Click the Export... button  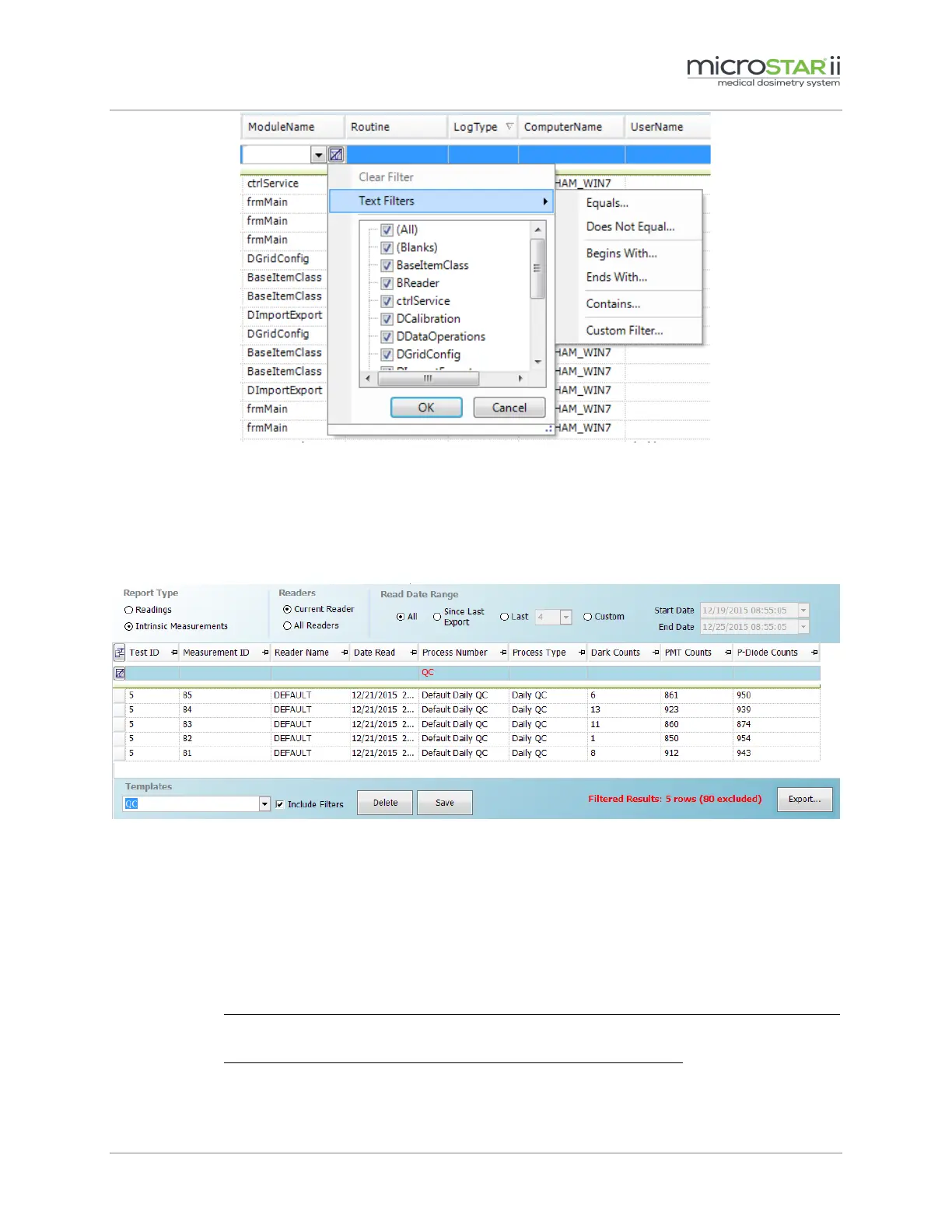(804, 800)
